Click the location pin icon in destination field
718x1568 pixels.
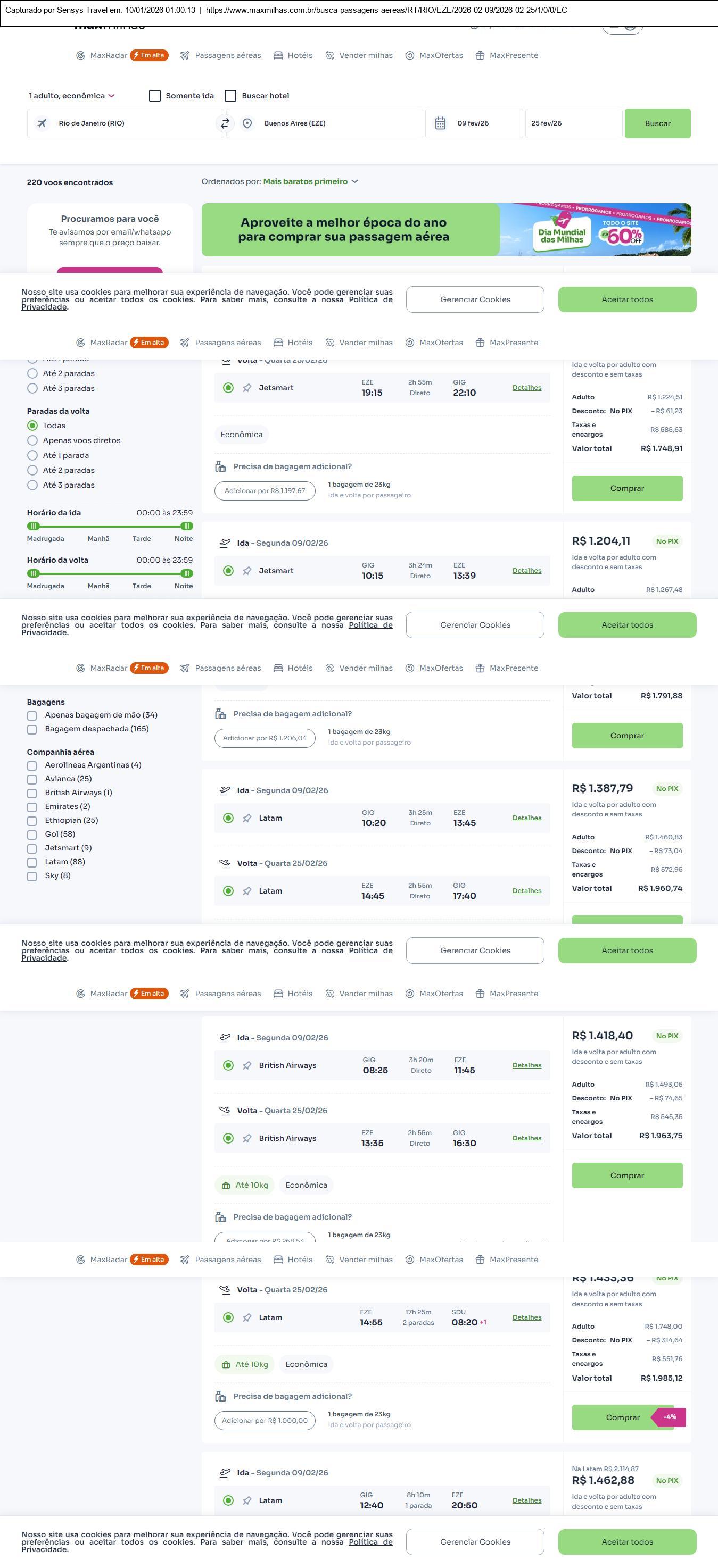click(x=247, y=123)
